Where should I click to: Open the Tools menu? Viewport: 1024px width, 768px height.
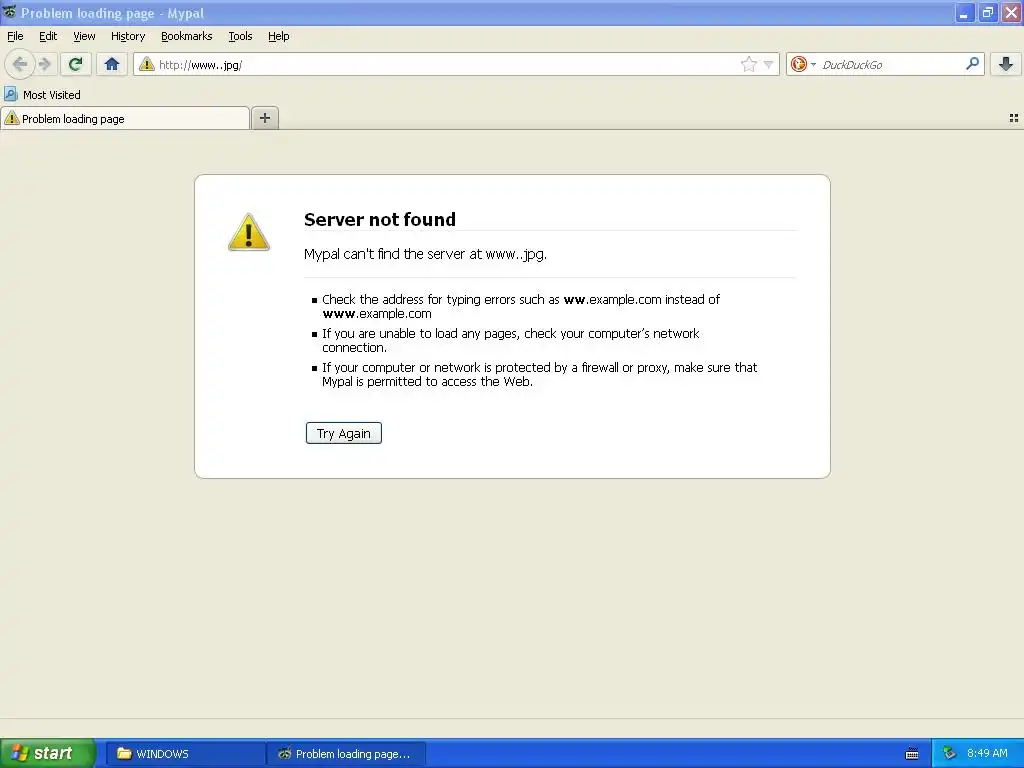(240, 36)
